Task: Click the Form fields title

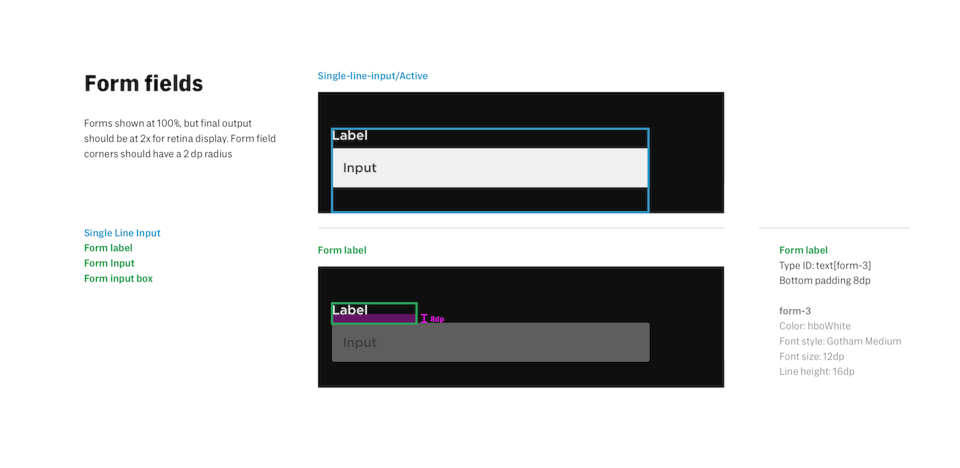Action: tap(143, 83)
